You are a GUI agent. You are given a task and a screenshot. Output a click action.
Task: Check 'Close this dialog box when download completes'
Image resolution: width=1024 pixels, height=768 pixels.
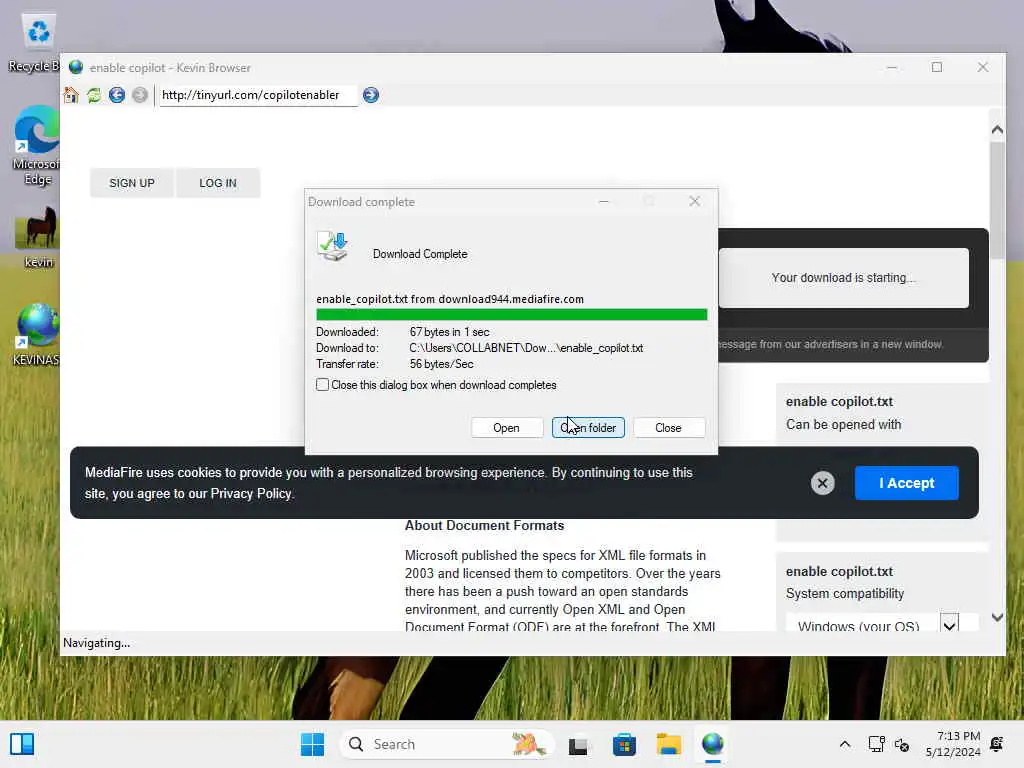[x=323, y=385]
